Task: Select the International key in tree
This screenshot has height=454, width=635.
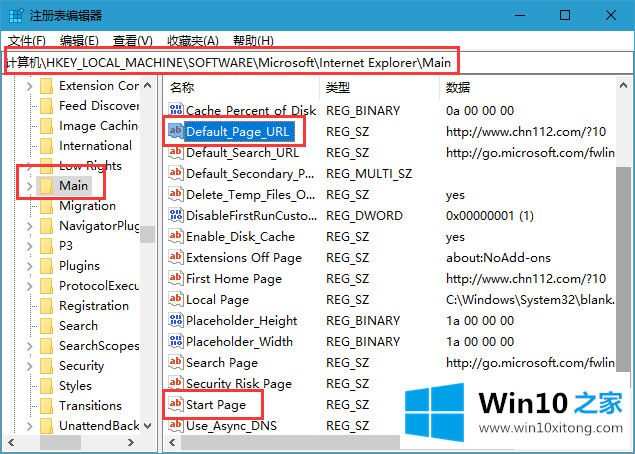Action: click(96, 146)
